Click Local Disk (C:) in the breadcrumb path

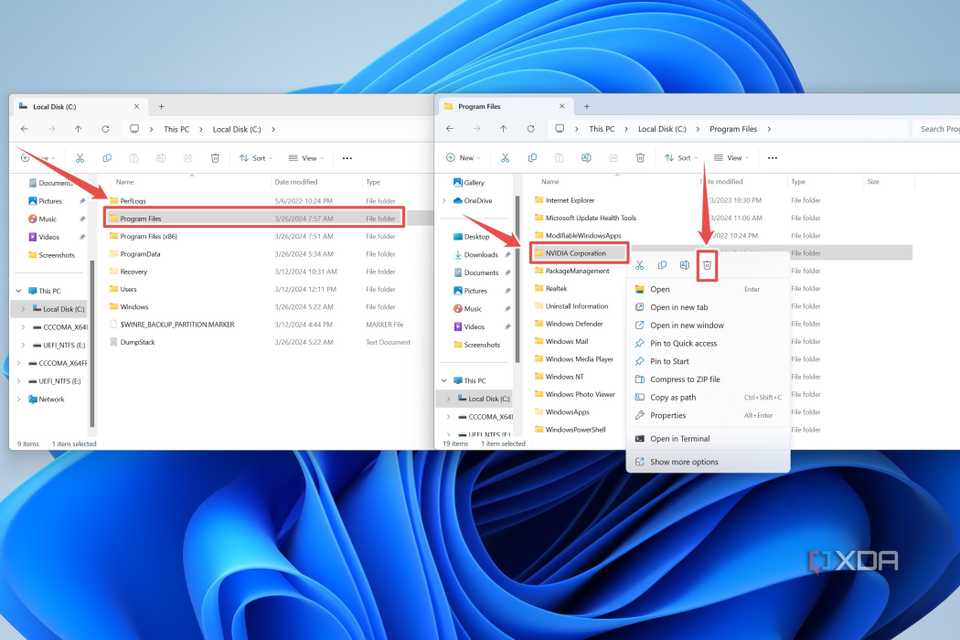pos(660,129)
